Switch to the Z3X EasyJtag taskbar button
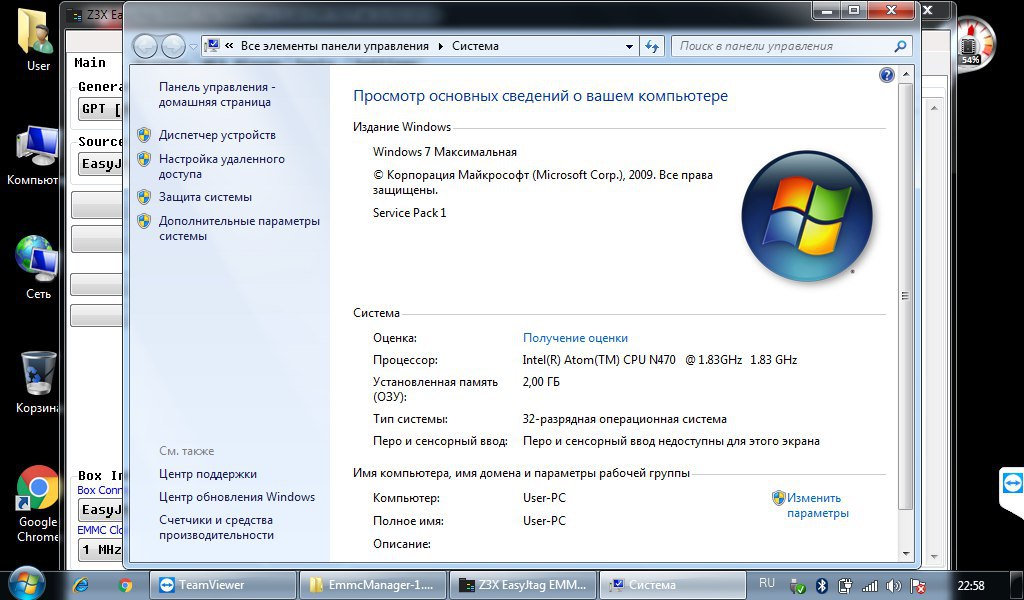The height and width of the screenshot is (600, 1024). click(523, 585)
